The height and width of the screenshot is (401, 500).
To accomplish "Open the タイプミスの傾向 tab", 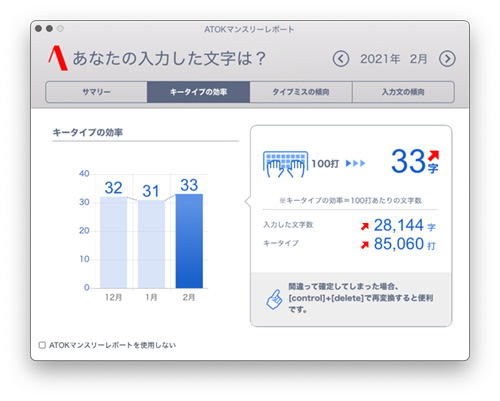I will [301, 92].
